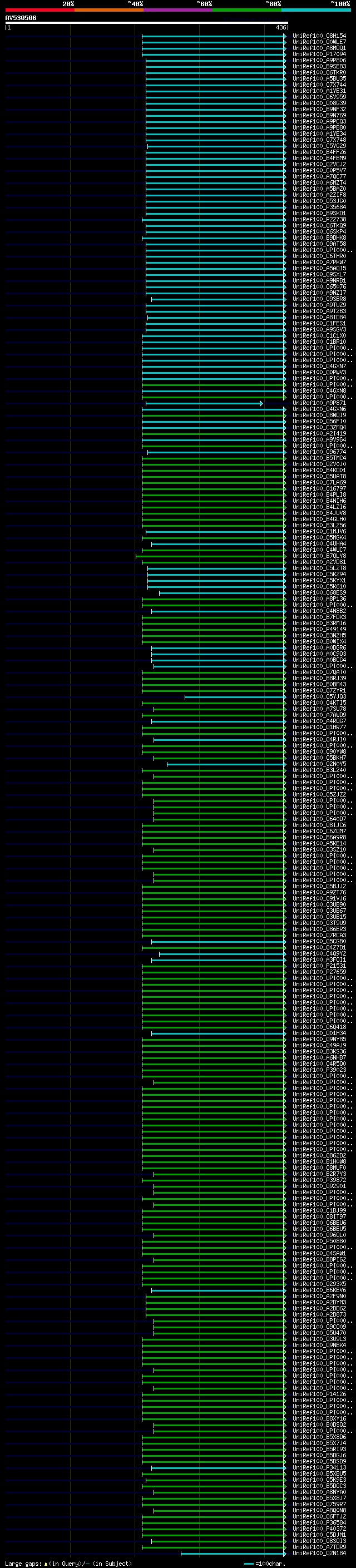Screen dimensions: 356x1568
Task: Select the UniRef100_C1MJV6 label
Action: click(x=319, y=531)
